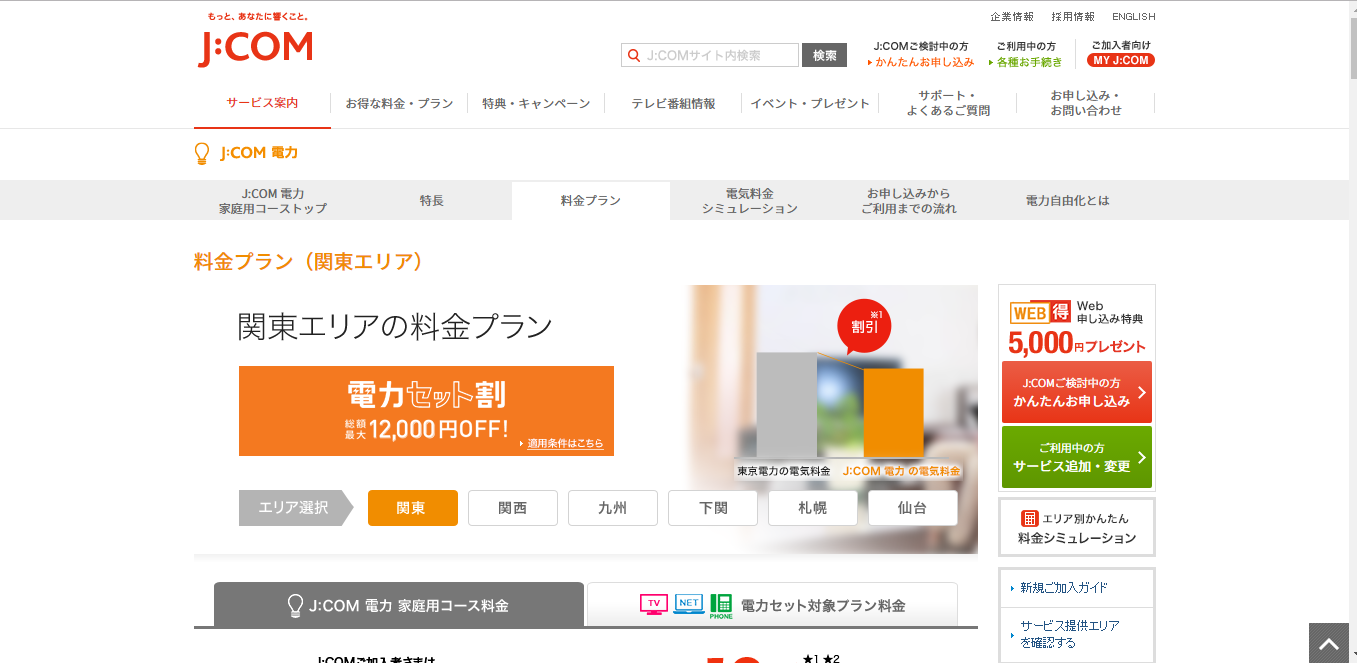The height and width of the screenshot is (663, 1357).
Task: Select the 電気料金シミュレーション tab
Action: click(x=750, y=200)
